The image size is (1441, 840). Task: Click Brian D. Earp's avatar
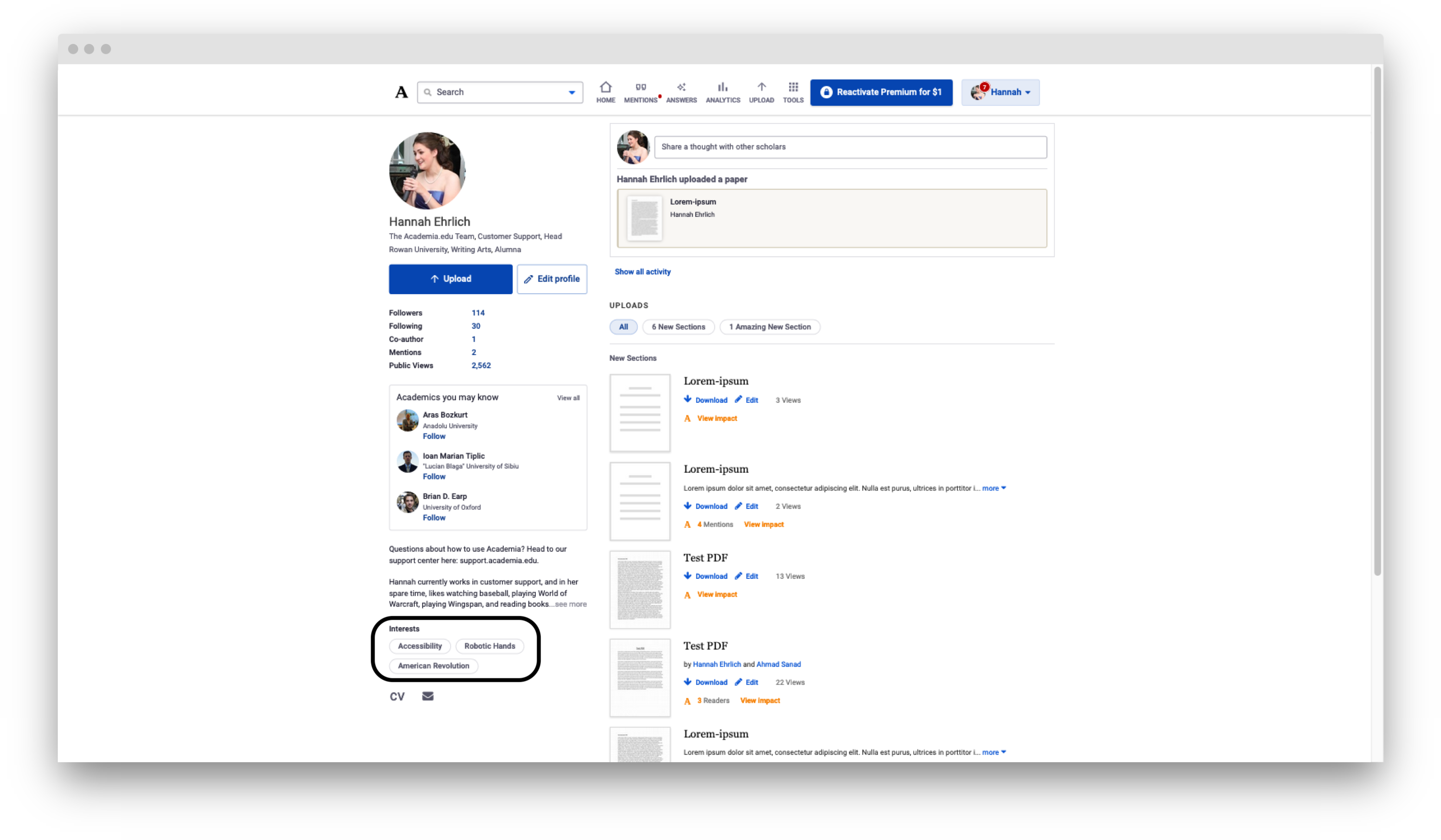408,502
